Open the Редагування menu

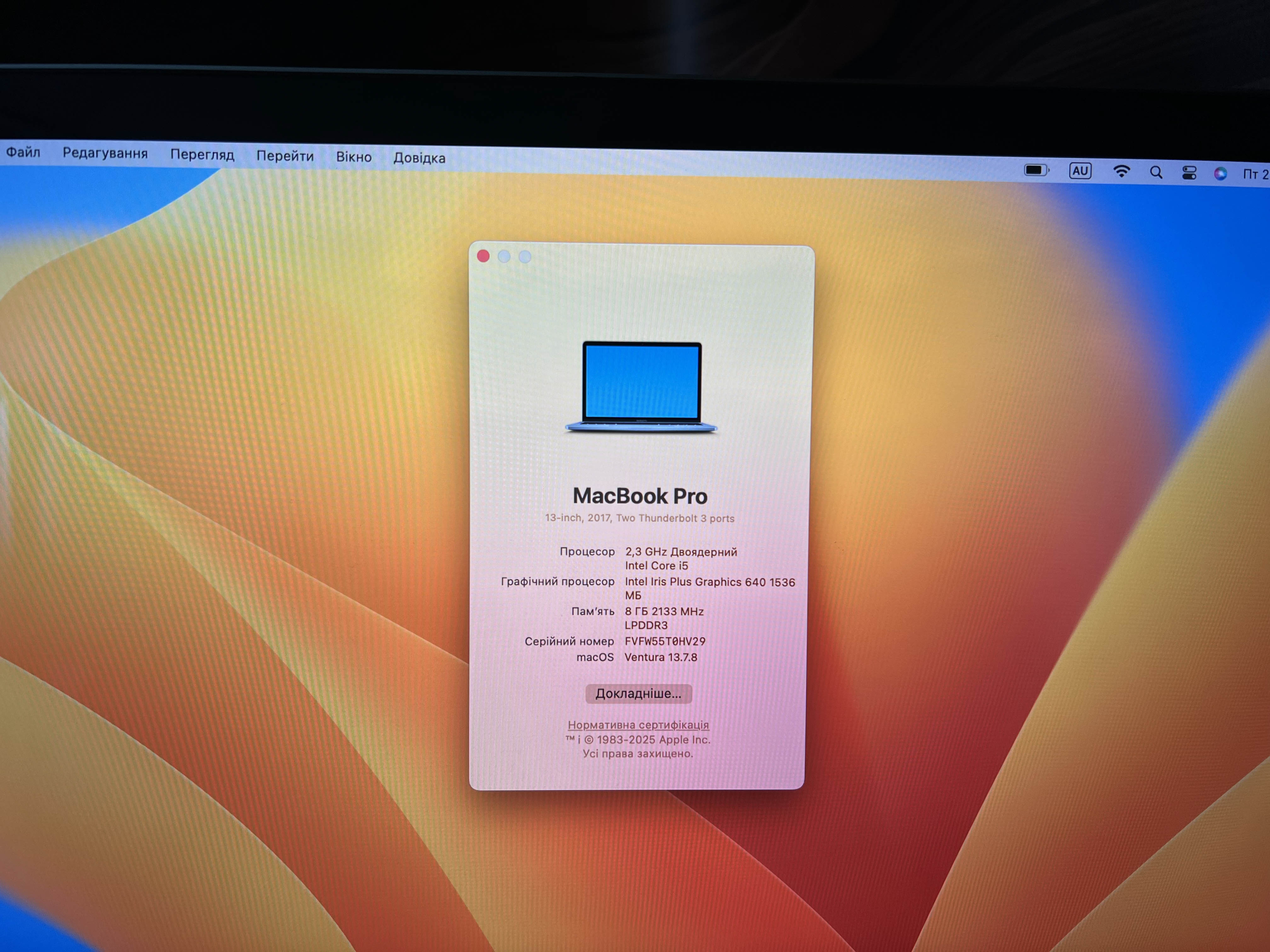click(x=105, y=153)
